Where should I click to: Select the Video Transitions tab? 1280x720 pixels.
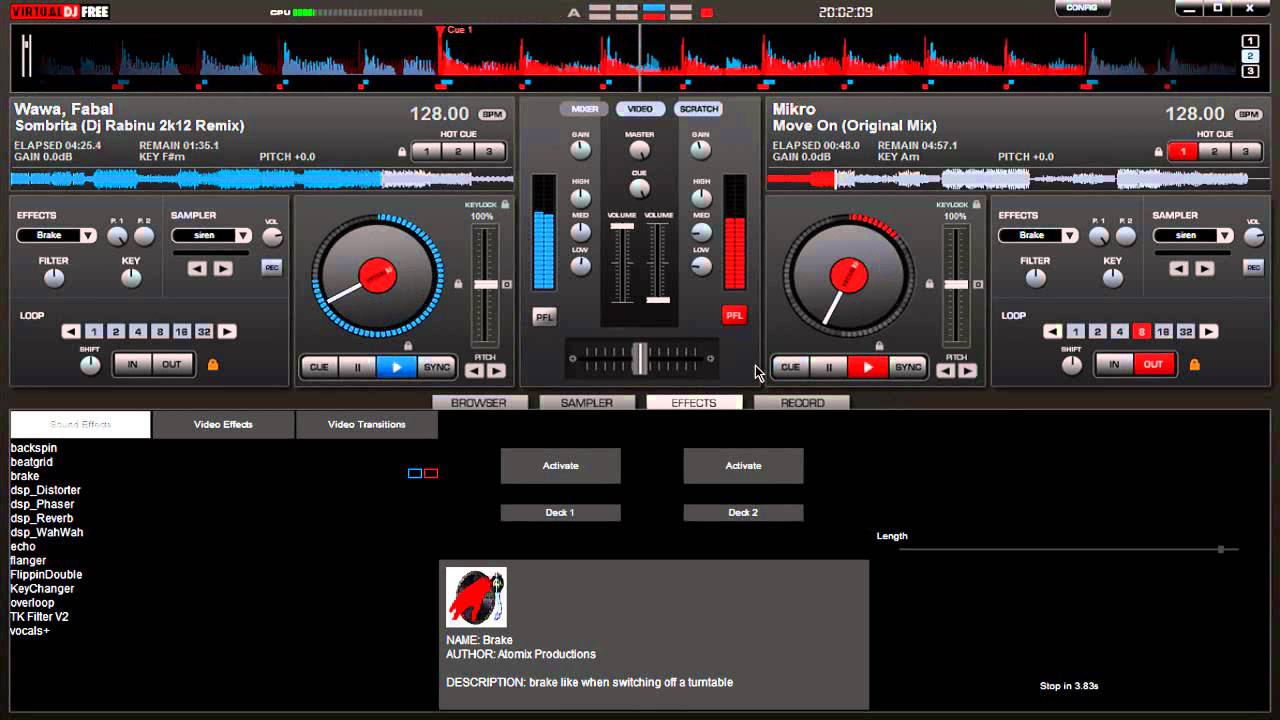pos(367,424)
